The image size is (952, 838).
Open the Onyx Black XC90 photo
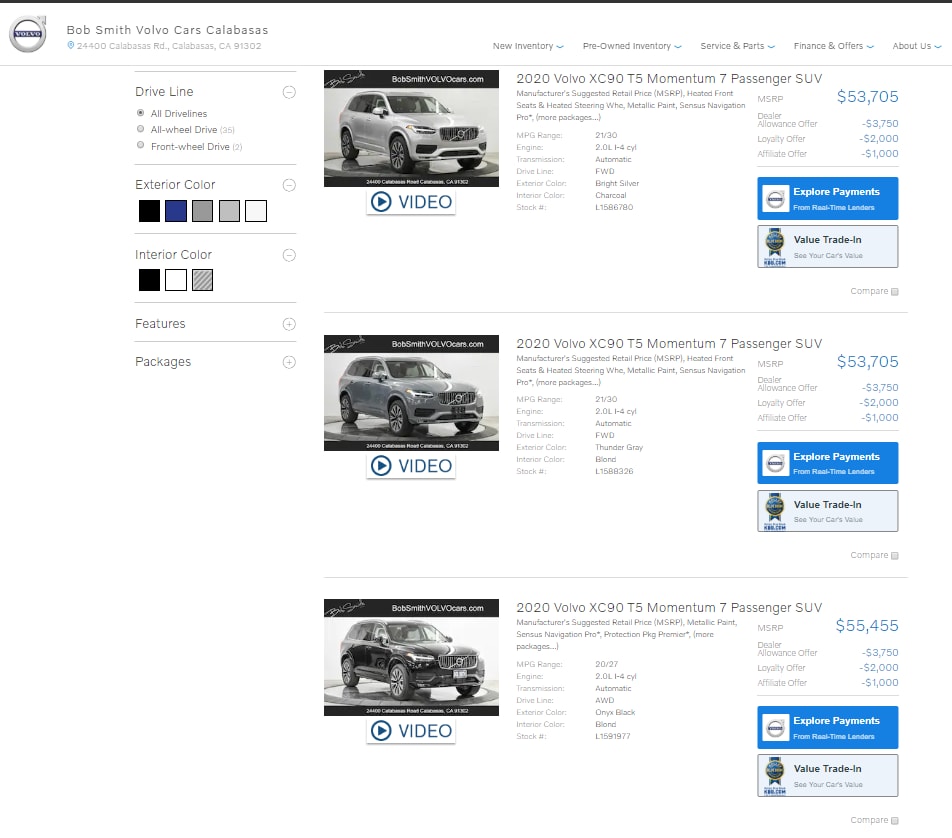coord(411,658)
